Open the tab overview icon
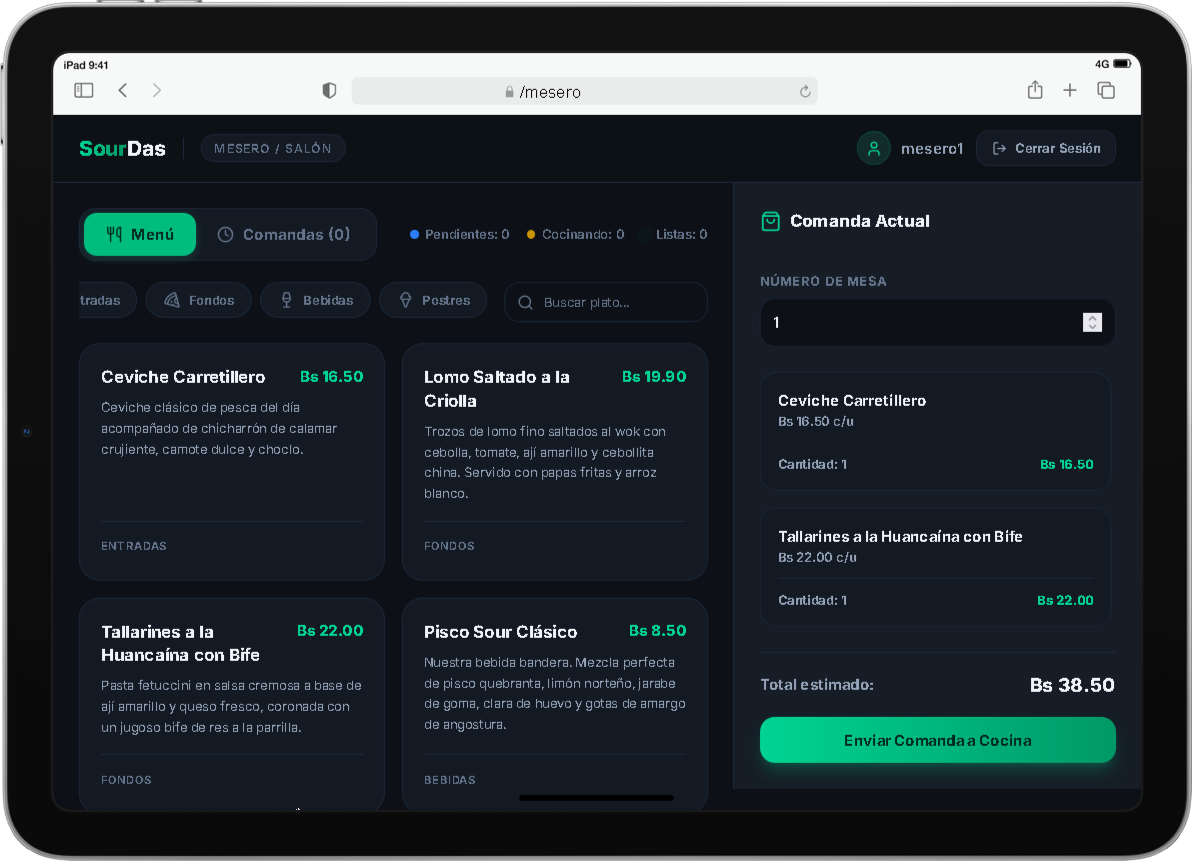 [x=1106, y=90]
